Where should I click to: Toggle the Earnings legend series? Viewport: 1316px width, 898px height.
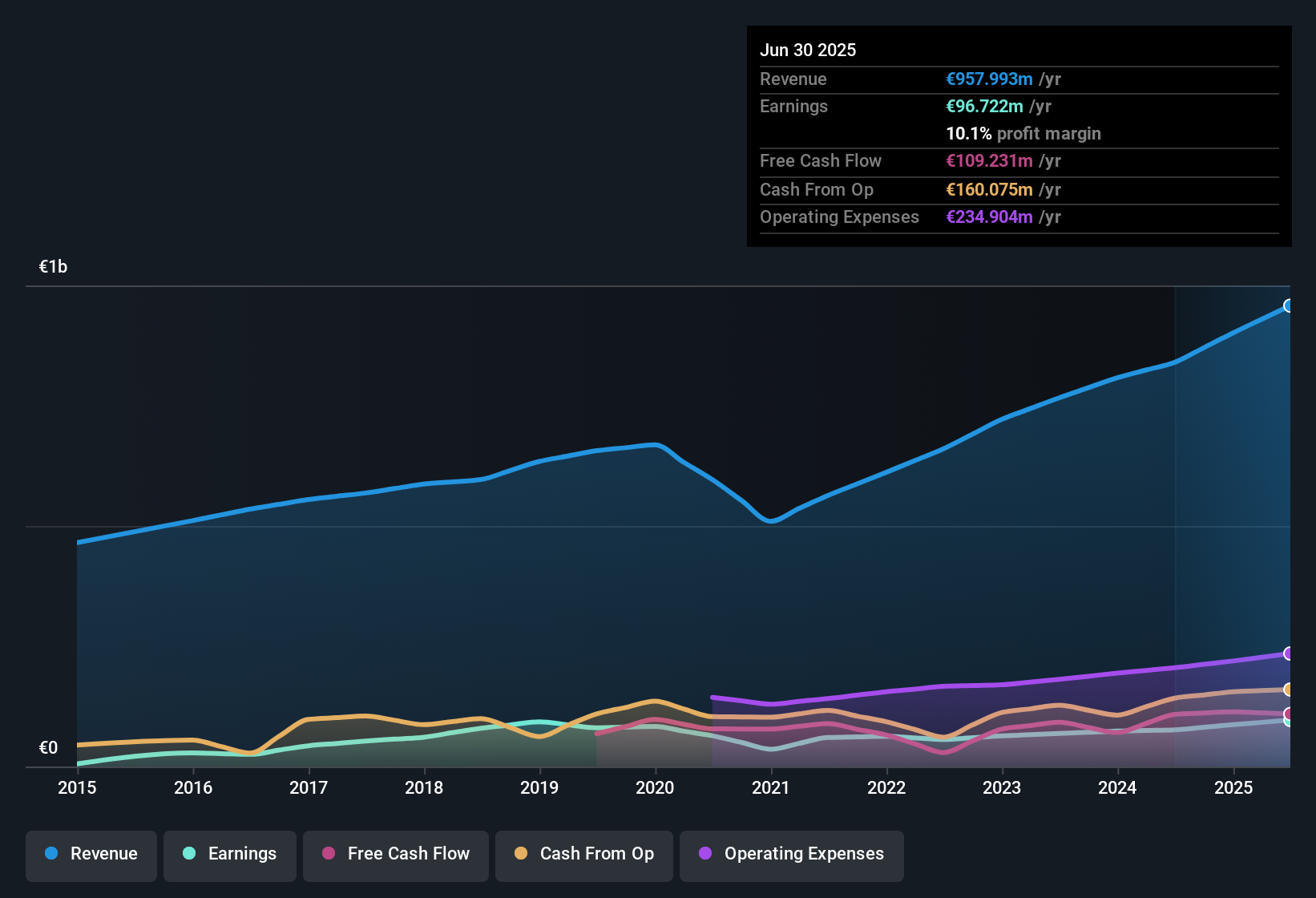pyautogui.click(x=230, y=856)
